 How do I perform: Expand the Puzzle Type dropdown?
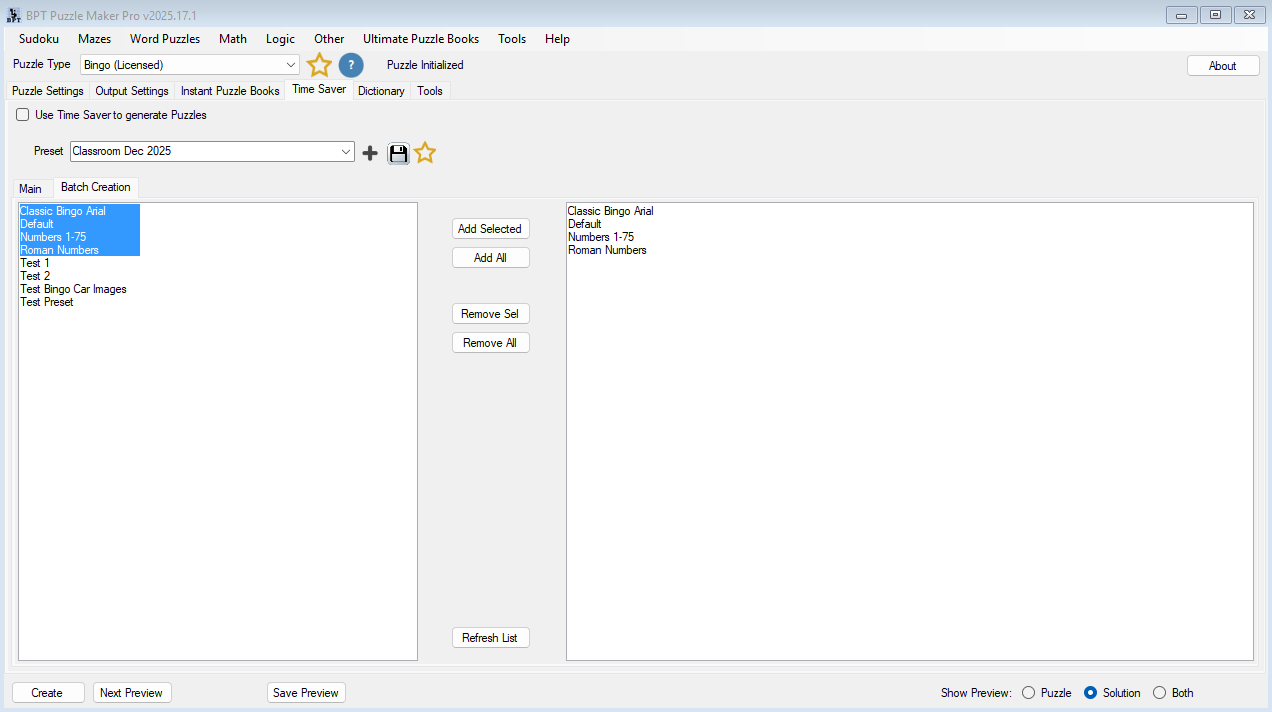(291, 65)
